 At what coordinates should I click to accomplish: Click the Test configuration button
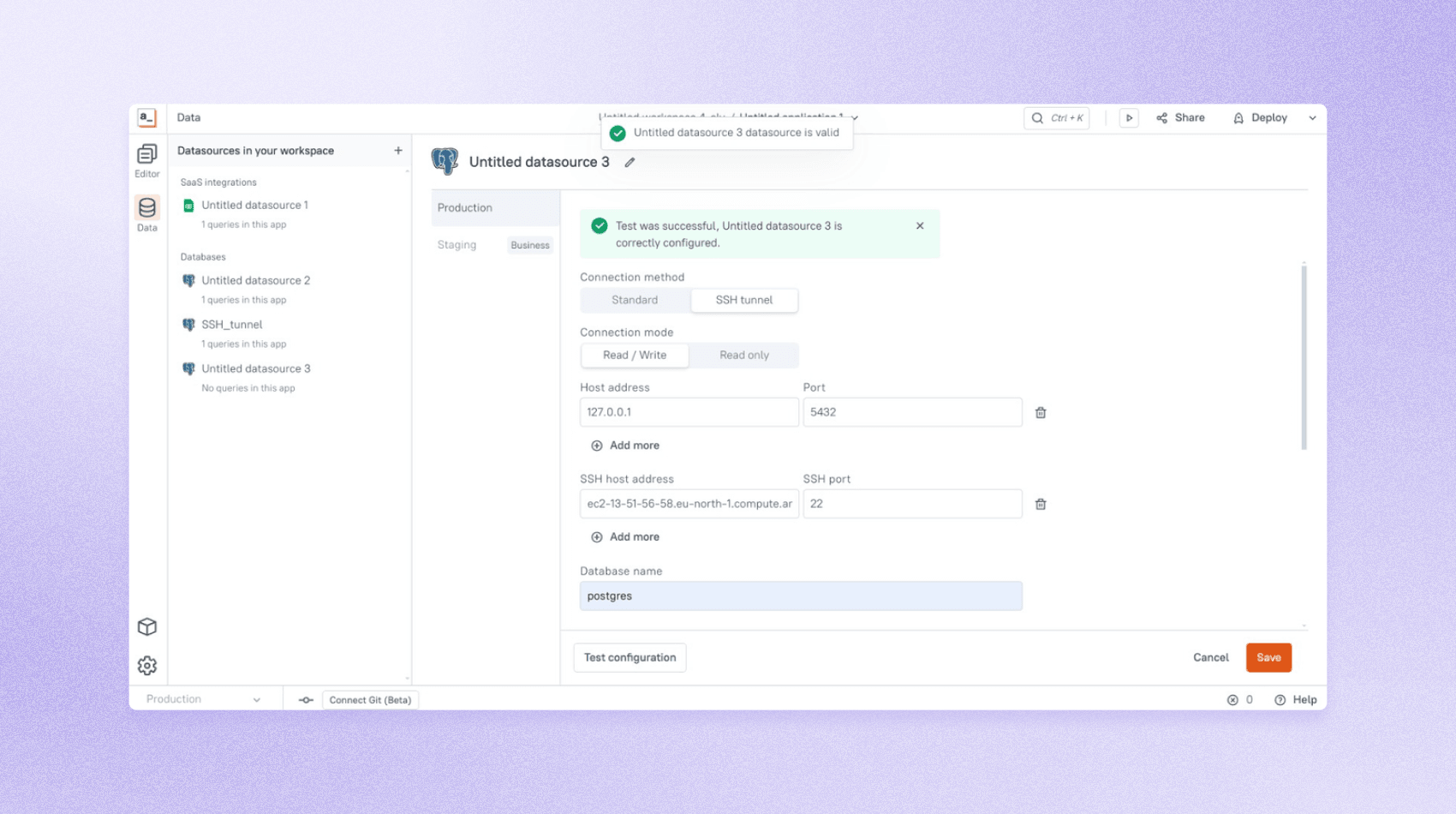[x=630, y=657]
